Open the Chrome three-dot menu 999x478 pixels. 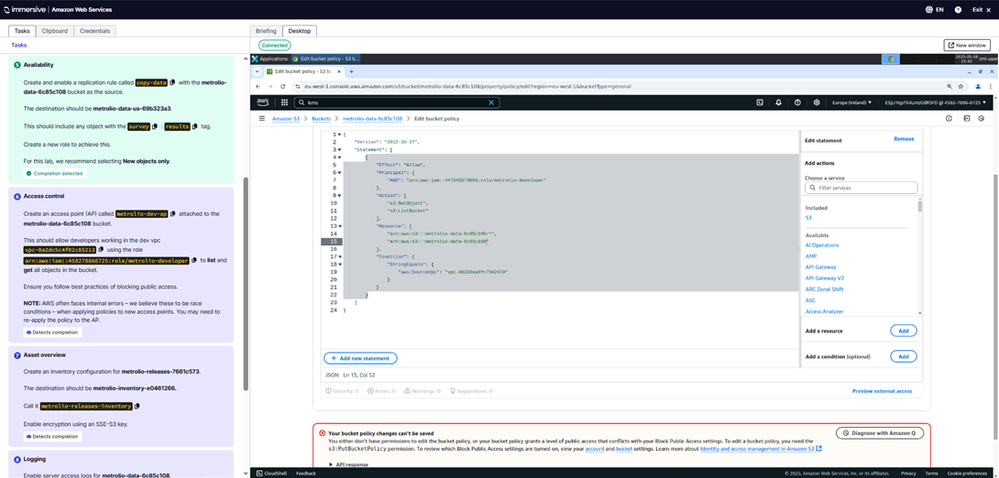coord(989,85)
